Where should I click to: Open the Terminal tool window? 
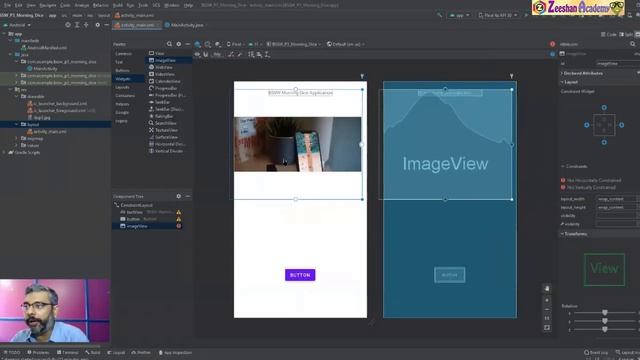(67, 352)
